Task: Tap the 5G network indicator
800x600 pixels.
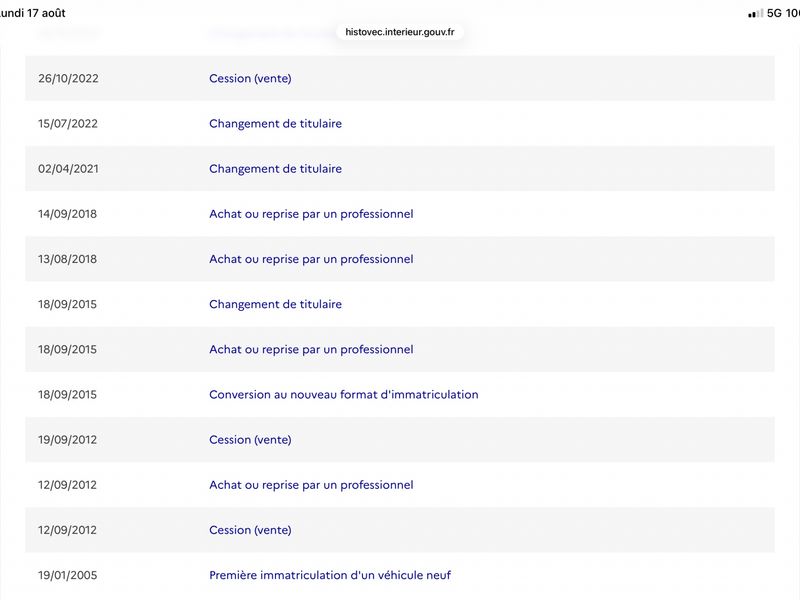Action: pos(774,13)
